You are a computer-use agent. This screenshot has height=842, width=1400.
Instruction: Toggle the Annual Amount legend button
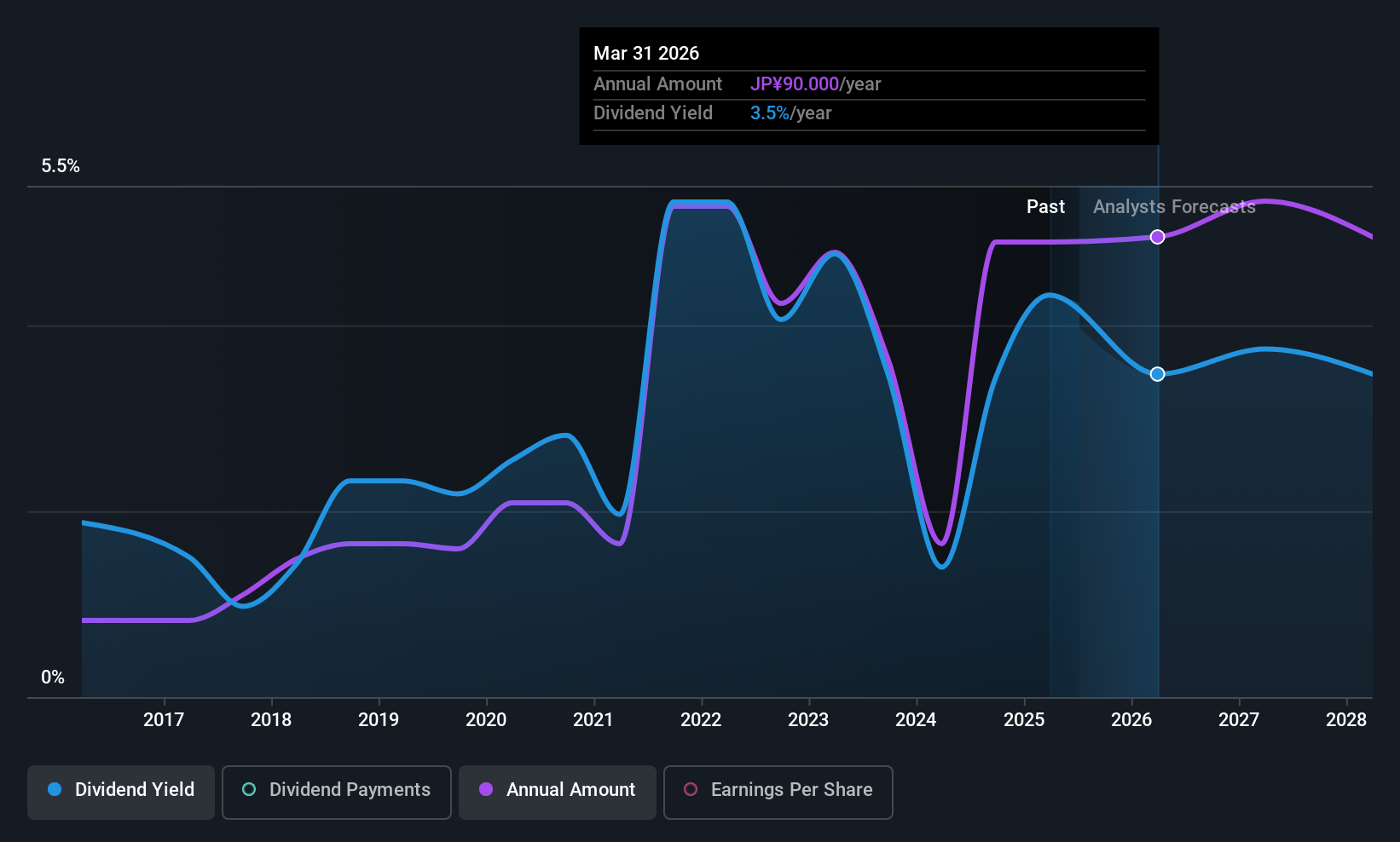558,792
